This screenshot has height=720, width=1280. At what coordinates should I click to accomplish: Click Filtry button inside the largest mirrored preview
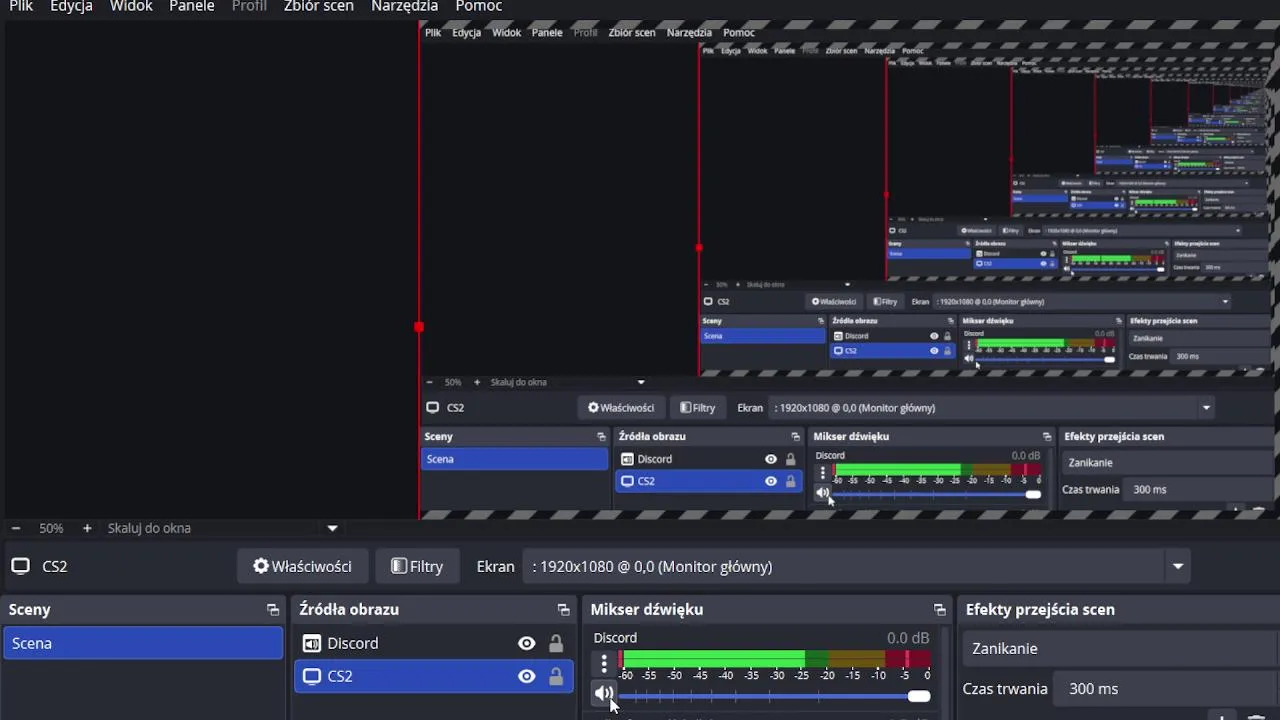697,407
